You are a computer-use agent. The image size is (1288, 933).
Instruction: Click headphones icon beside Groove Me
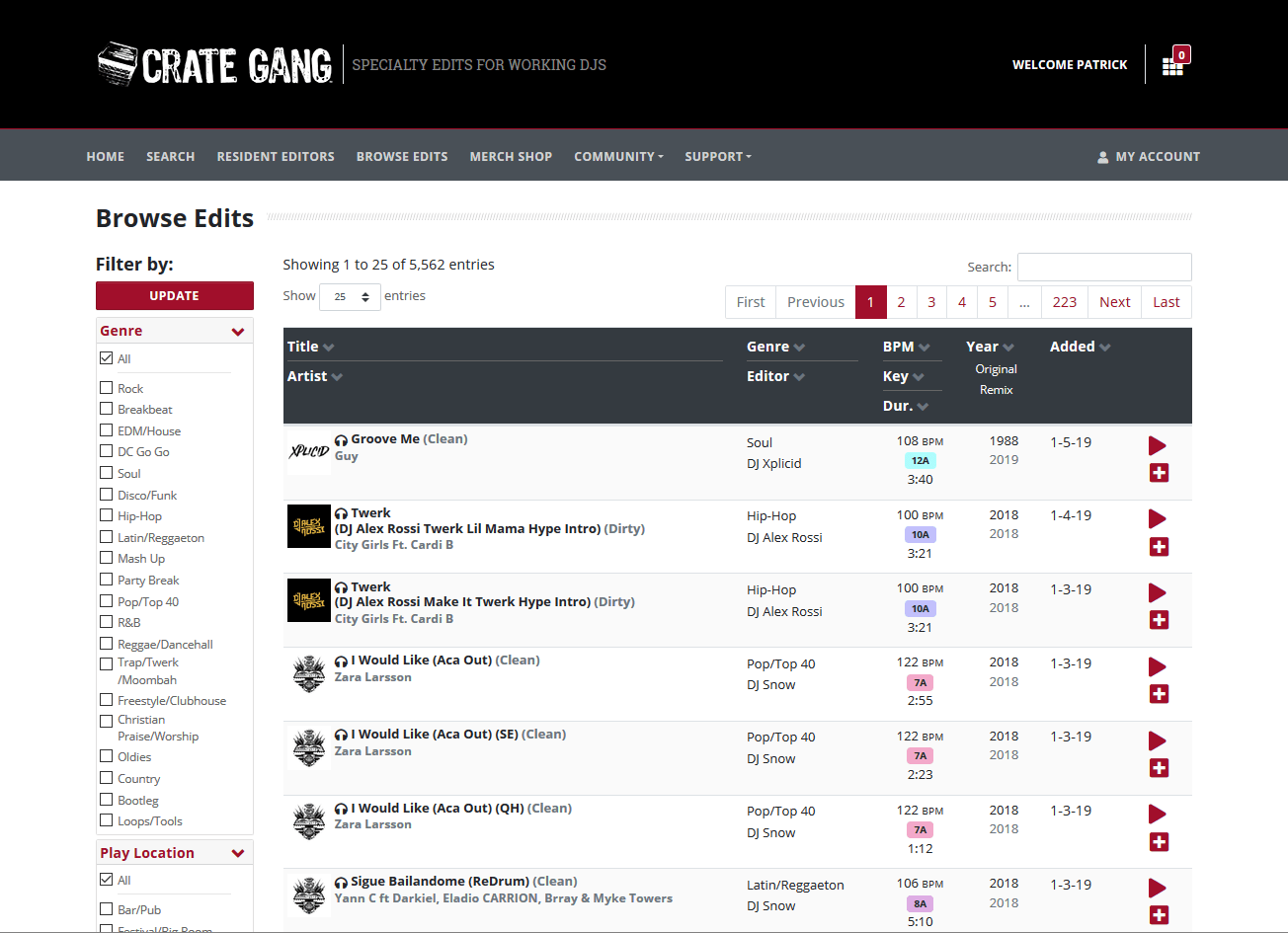point(341,440)
